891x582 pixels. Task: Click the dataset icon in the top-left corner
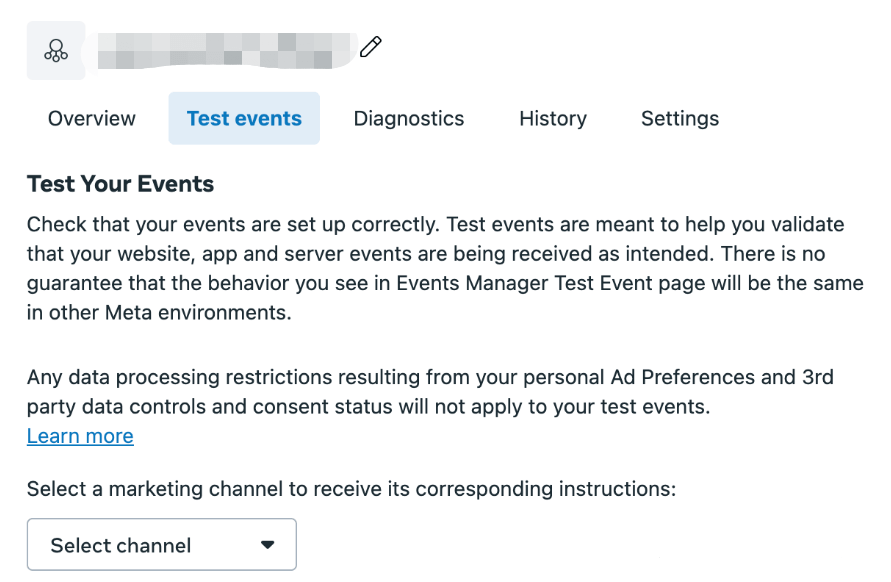click(x=56, y=50)
